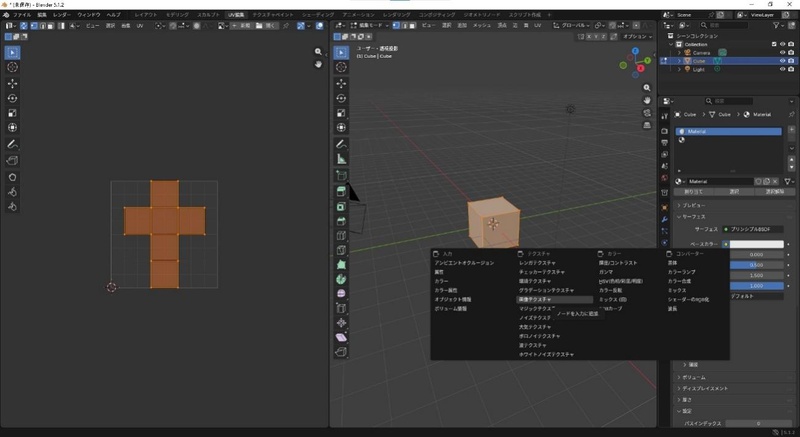This screenshot has width=800, height=437.
Task: Choose Ambient Occlusion from the input column
Action: pos(464,263)
